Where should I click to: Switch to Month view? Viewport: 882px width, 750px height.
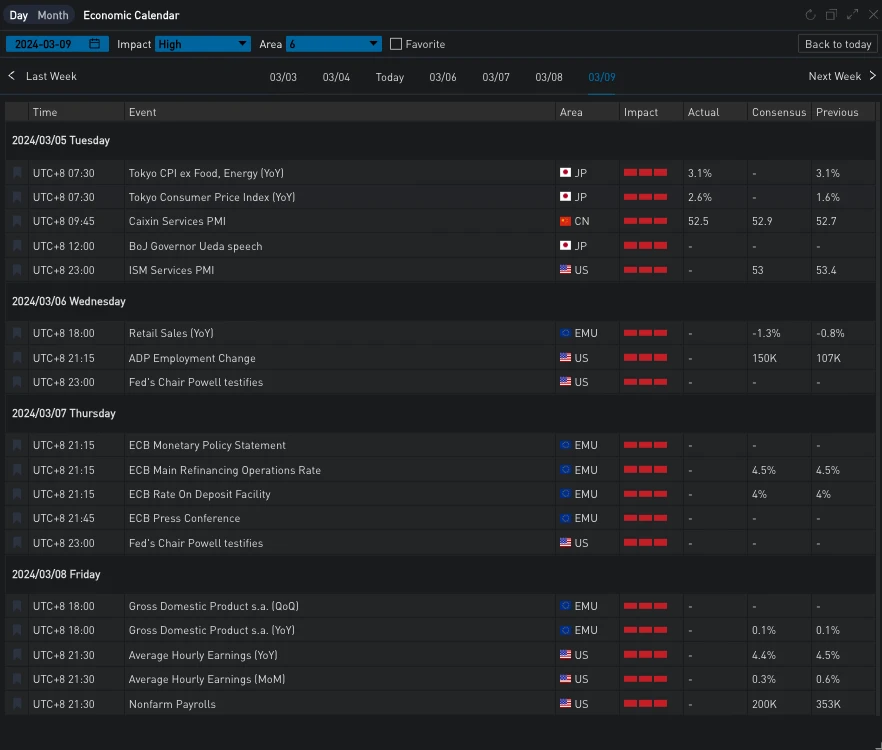53,15
